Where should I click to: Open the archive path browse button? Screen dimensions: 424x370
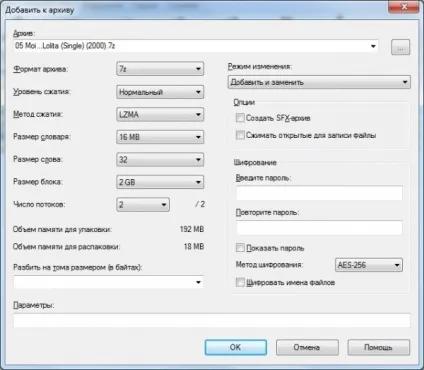coord(400,47)
